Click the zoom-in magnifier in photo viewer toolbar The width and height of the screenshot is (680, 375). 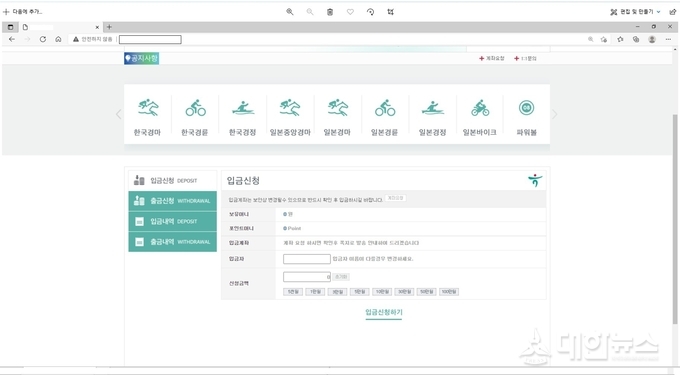[290, 12]
